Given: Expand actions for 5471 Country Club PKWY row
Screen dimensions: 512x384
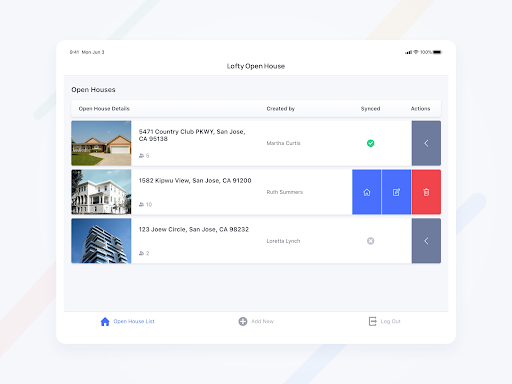Looking at the screenshot, I should (x=426, y=143).
